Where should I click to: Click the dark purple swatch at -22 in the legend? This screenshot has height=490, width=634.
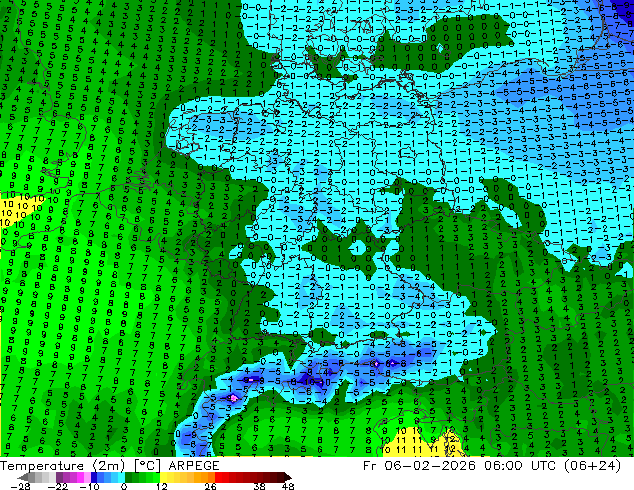coord(59,477)
